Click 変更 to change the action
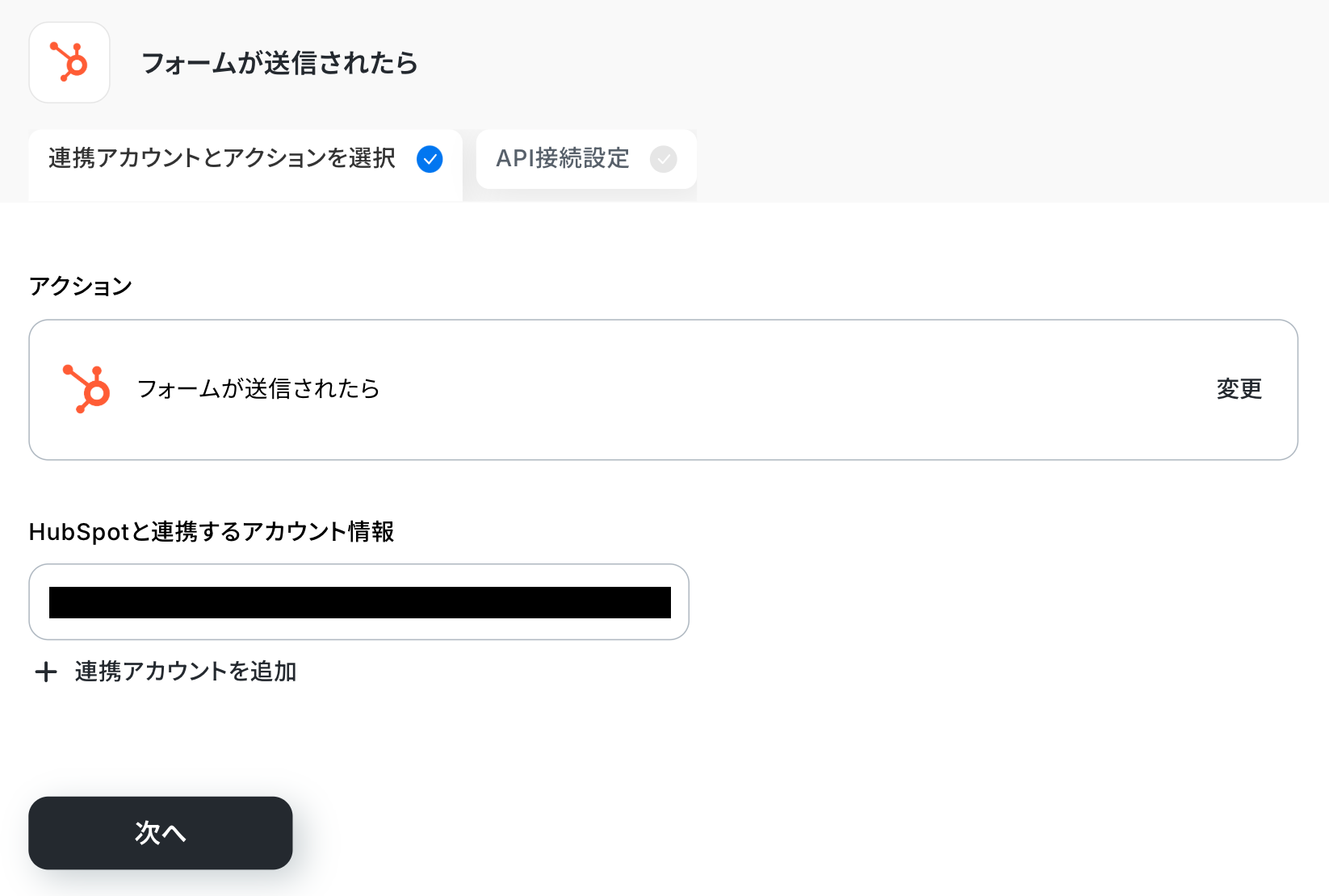The image size is (1329, 896). (x=1239, y=389)
